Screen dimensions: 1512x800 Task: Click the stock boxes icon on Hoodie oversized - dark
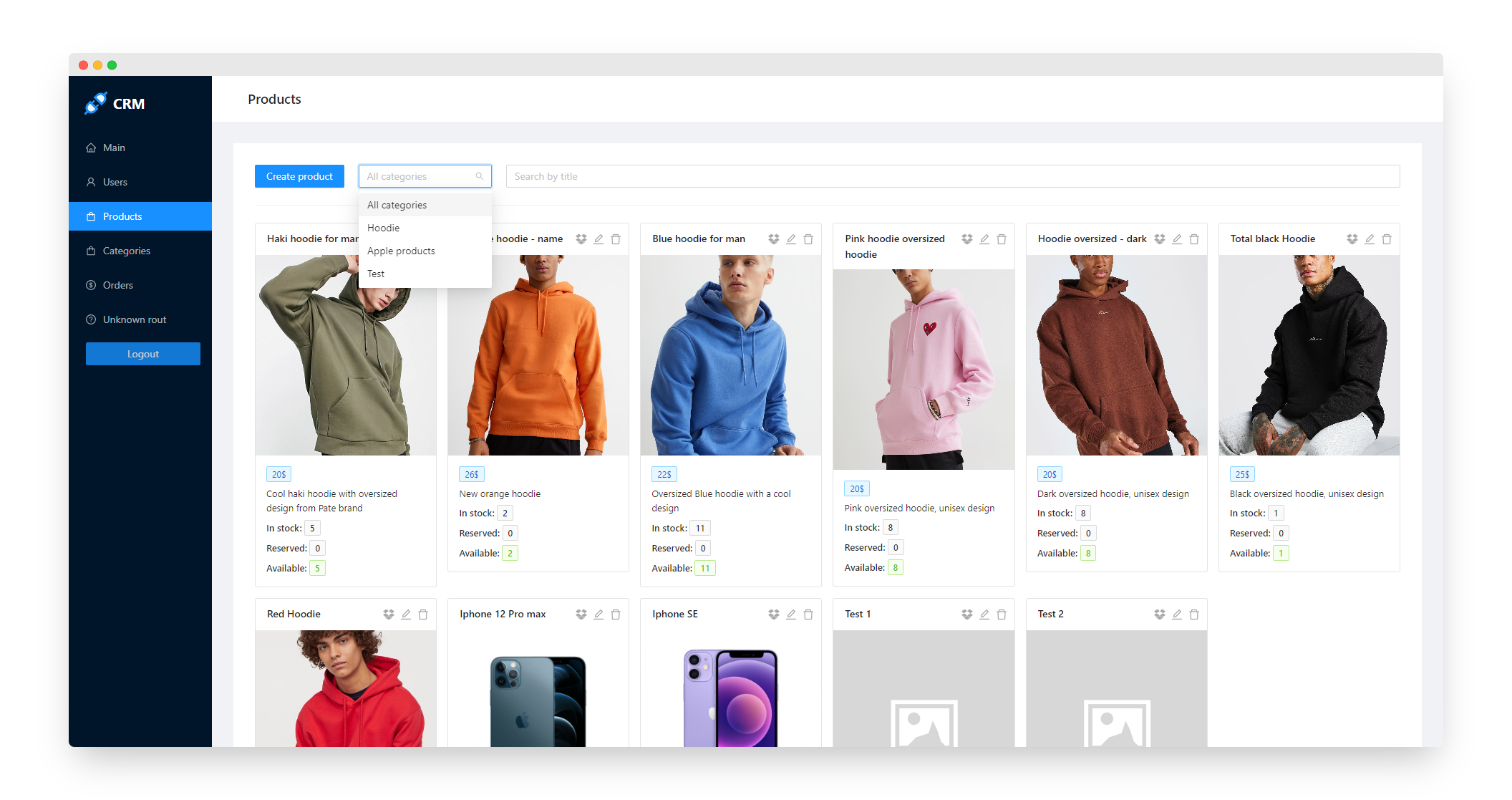coord(1159,239)
